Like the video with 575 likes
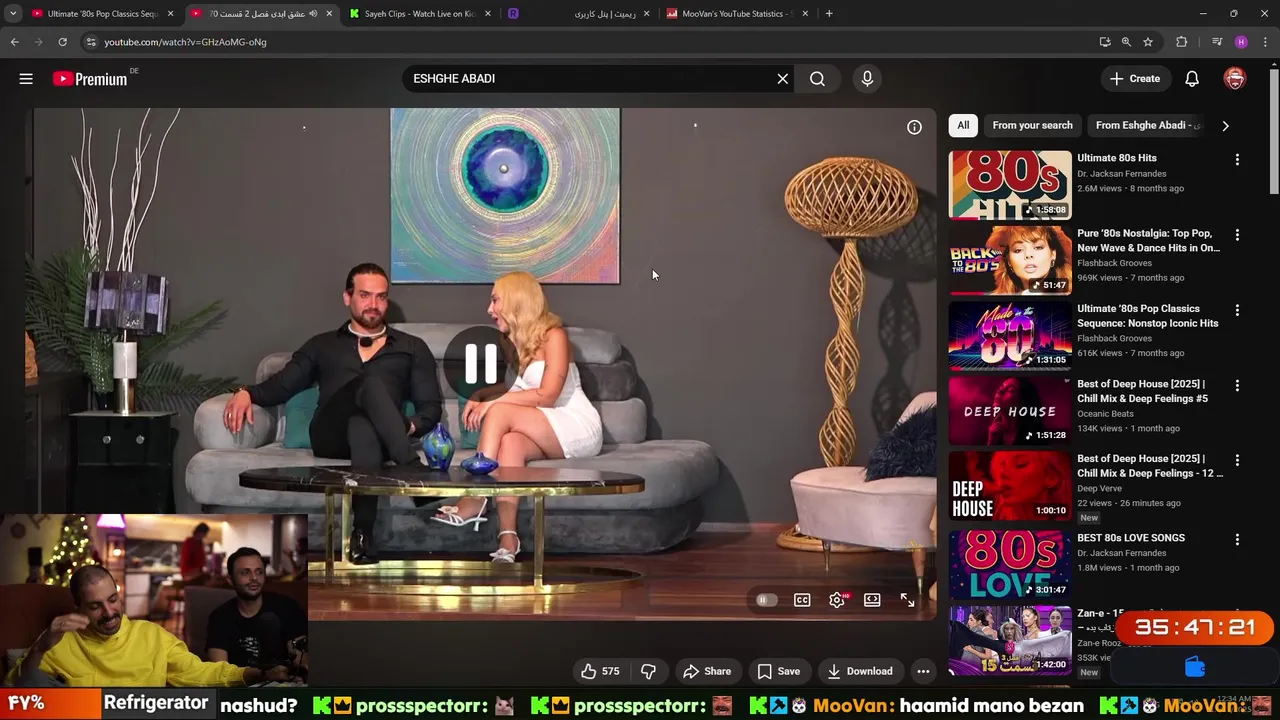Screen dimensions: 1280x720 (600, 672)
